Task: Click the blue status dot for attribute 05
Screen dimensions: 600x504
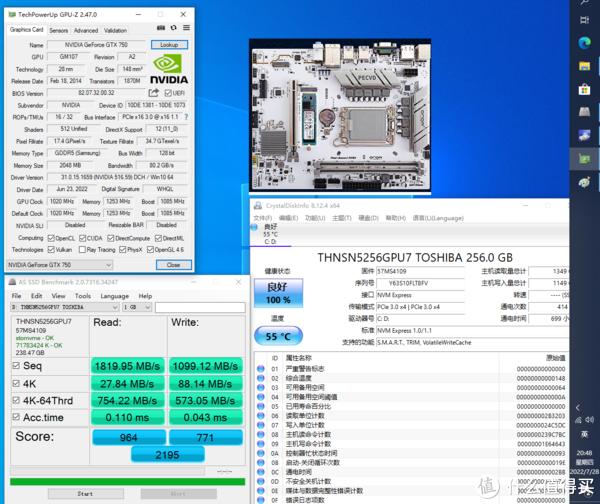Action: tap(261, 406)
